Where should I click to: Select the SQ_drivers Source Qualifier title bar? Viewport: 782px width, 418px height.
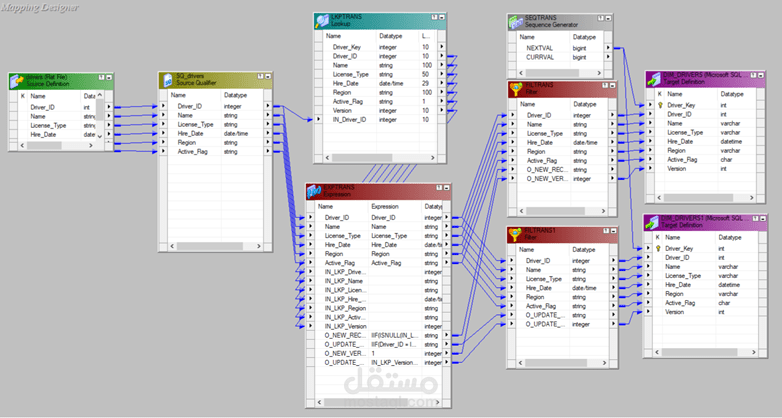click(x=215, y=80)
